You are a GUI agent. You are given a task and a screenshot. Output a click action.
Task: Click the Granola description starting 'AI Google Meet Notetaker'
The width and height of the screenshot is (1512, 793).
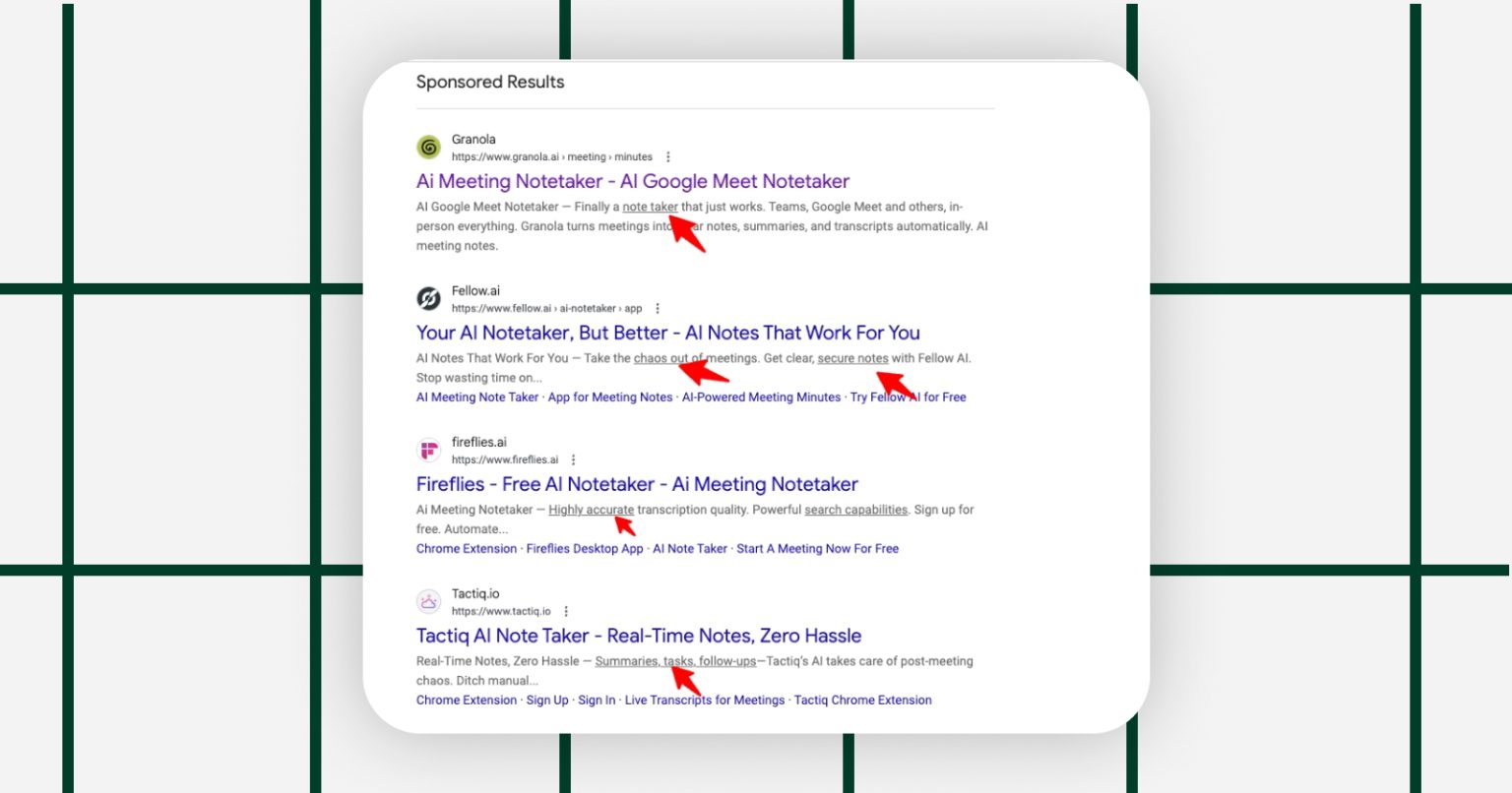coord(702,226)
